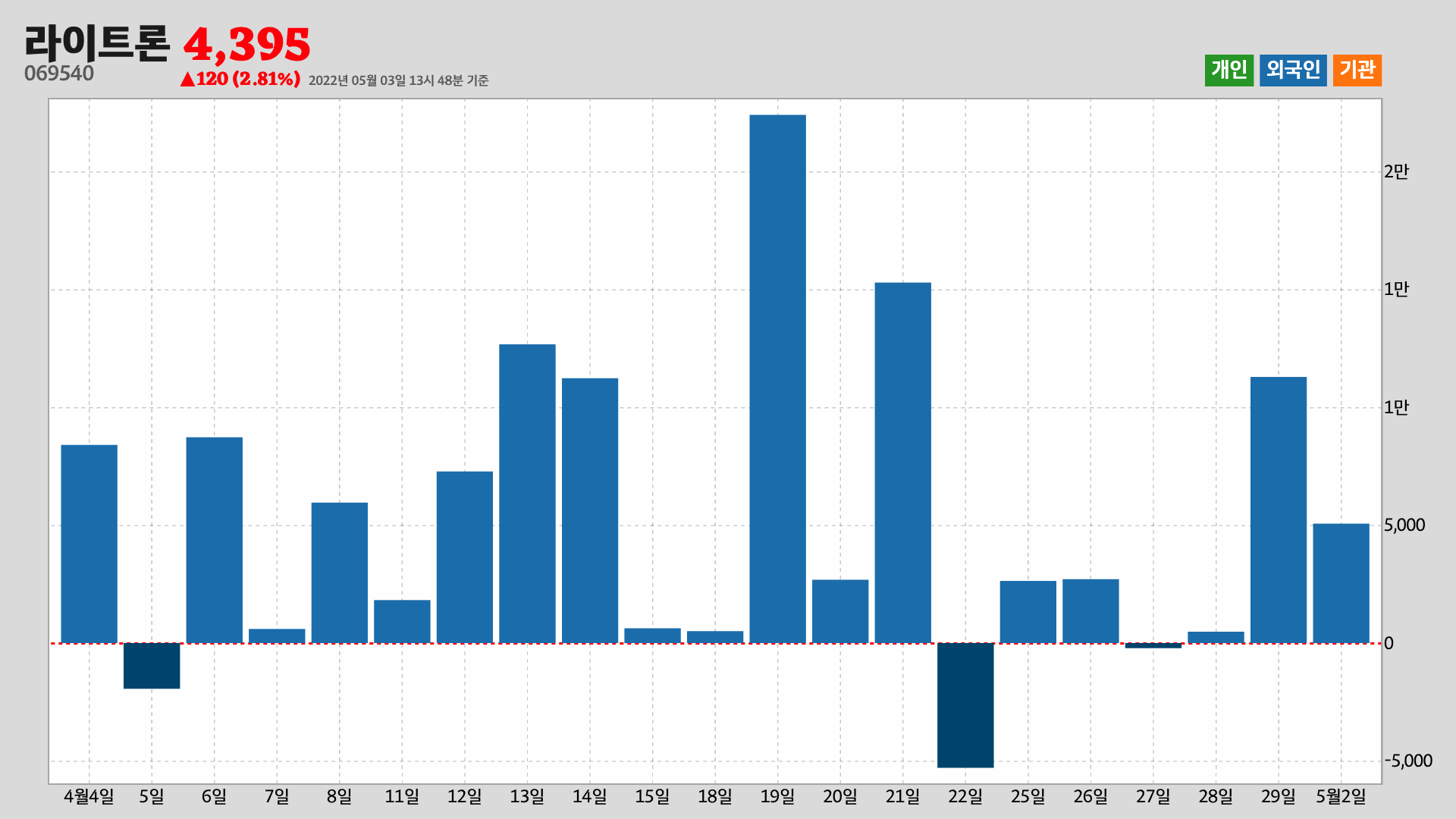This screenshot has width=1456, height=819.
Task: Select the 외국인 legend button
Action: (x=1293, y=71)
